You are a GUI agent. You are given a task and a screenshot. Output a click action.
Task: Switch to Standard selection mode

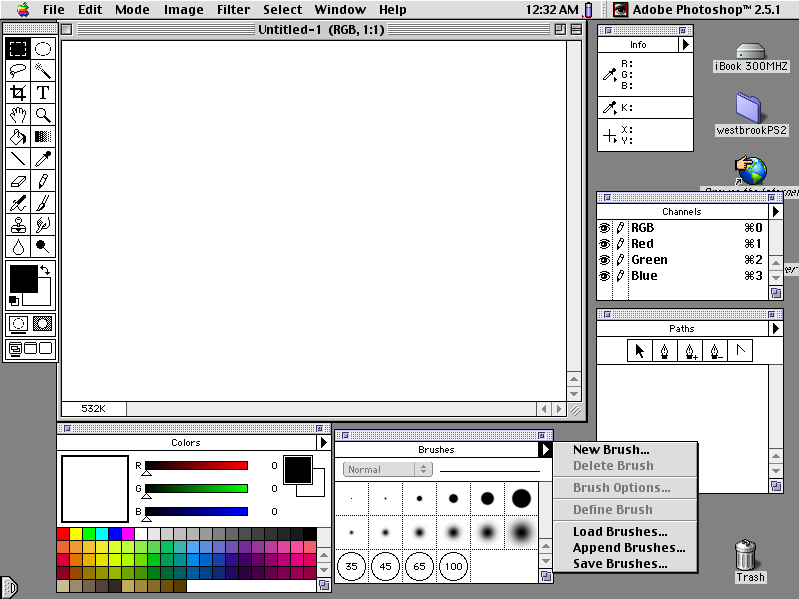pyautogui.click(x=18, y=324)
